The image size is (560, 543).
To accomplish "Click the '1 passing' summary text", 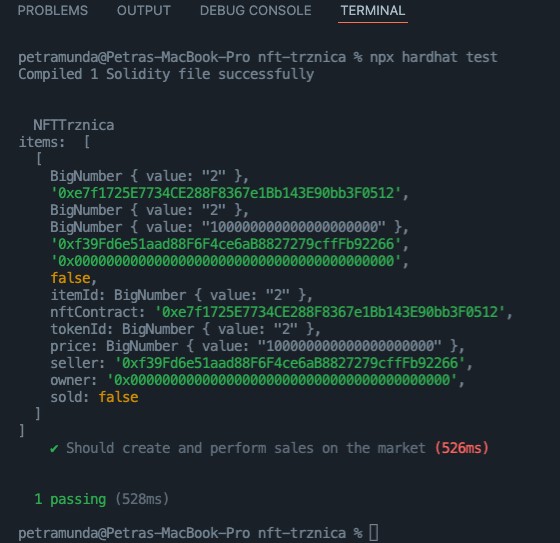I will coord(70,499).
